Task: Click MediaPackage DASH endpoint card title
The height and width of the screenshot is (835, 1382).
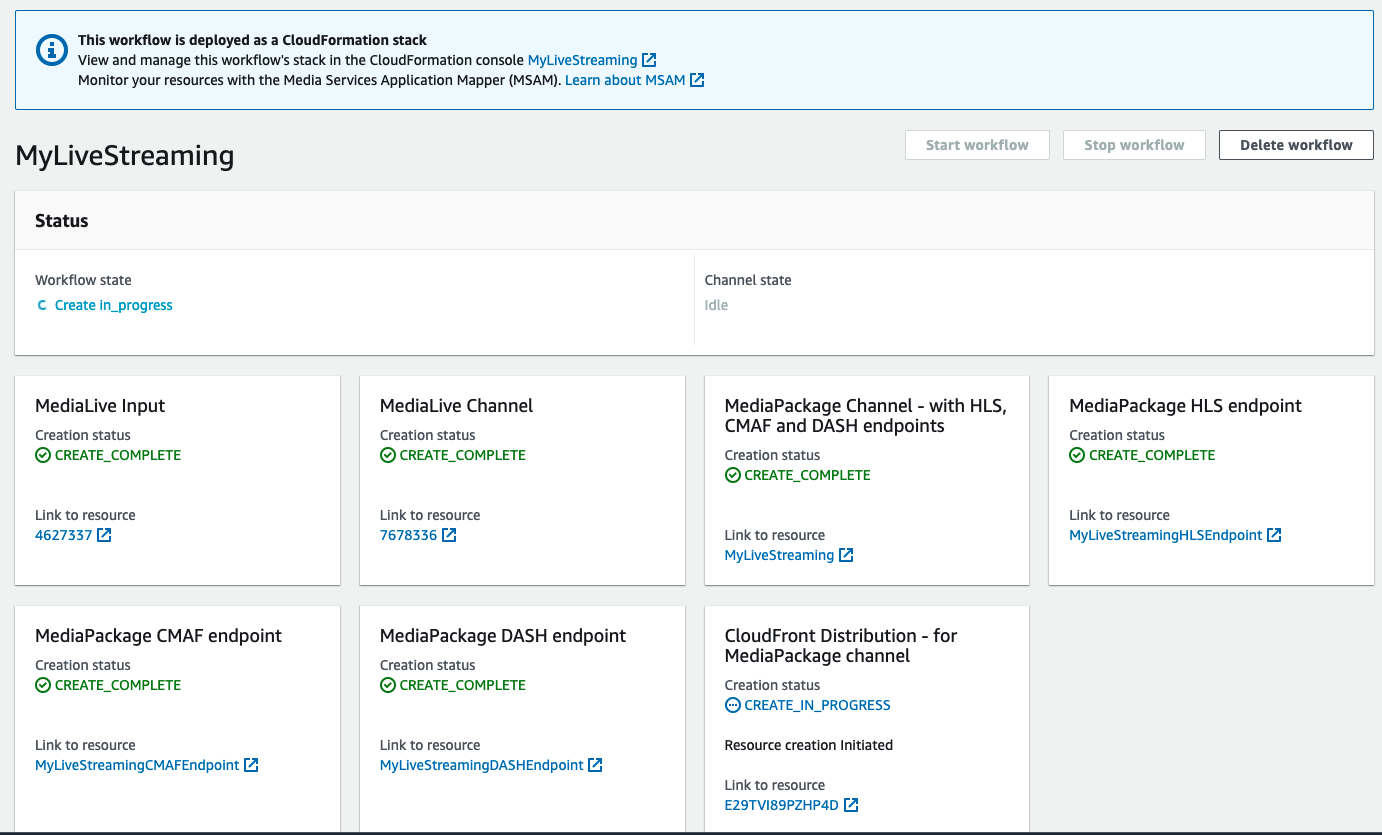Action: [503, 636]
